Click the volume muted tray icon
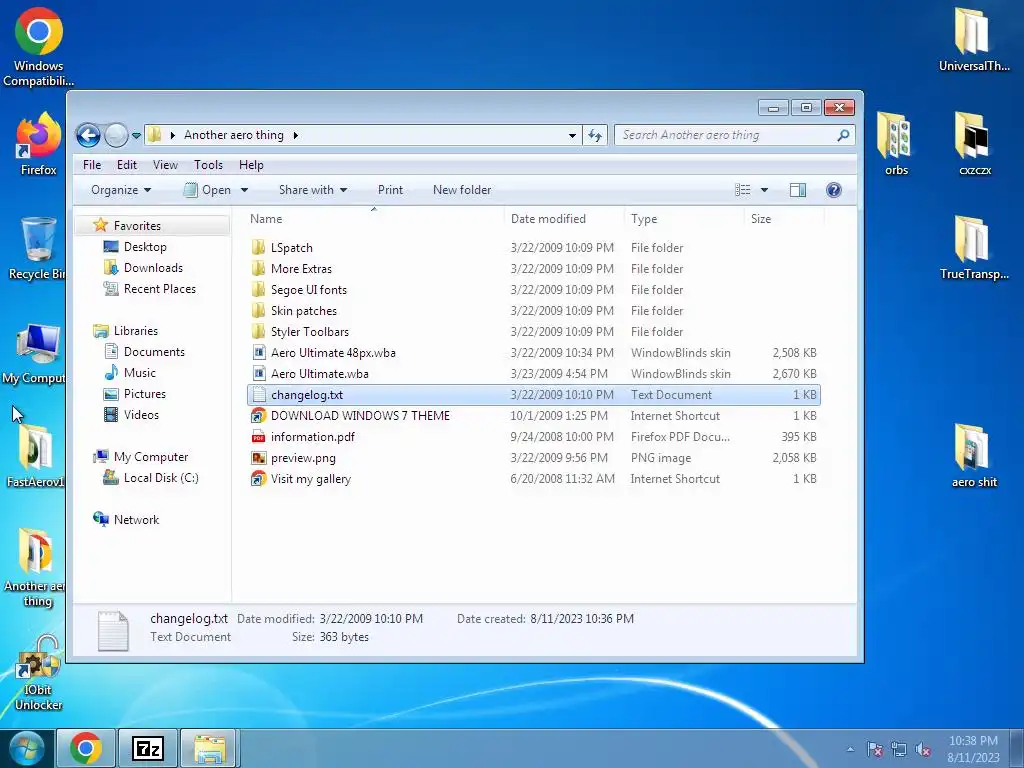 (923, 749)
